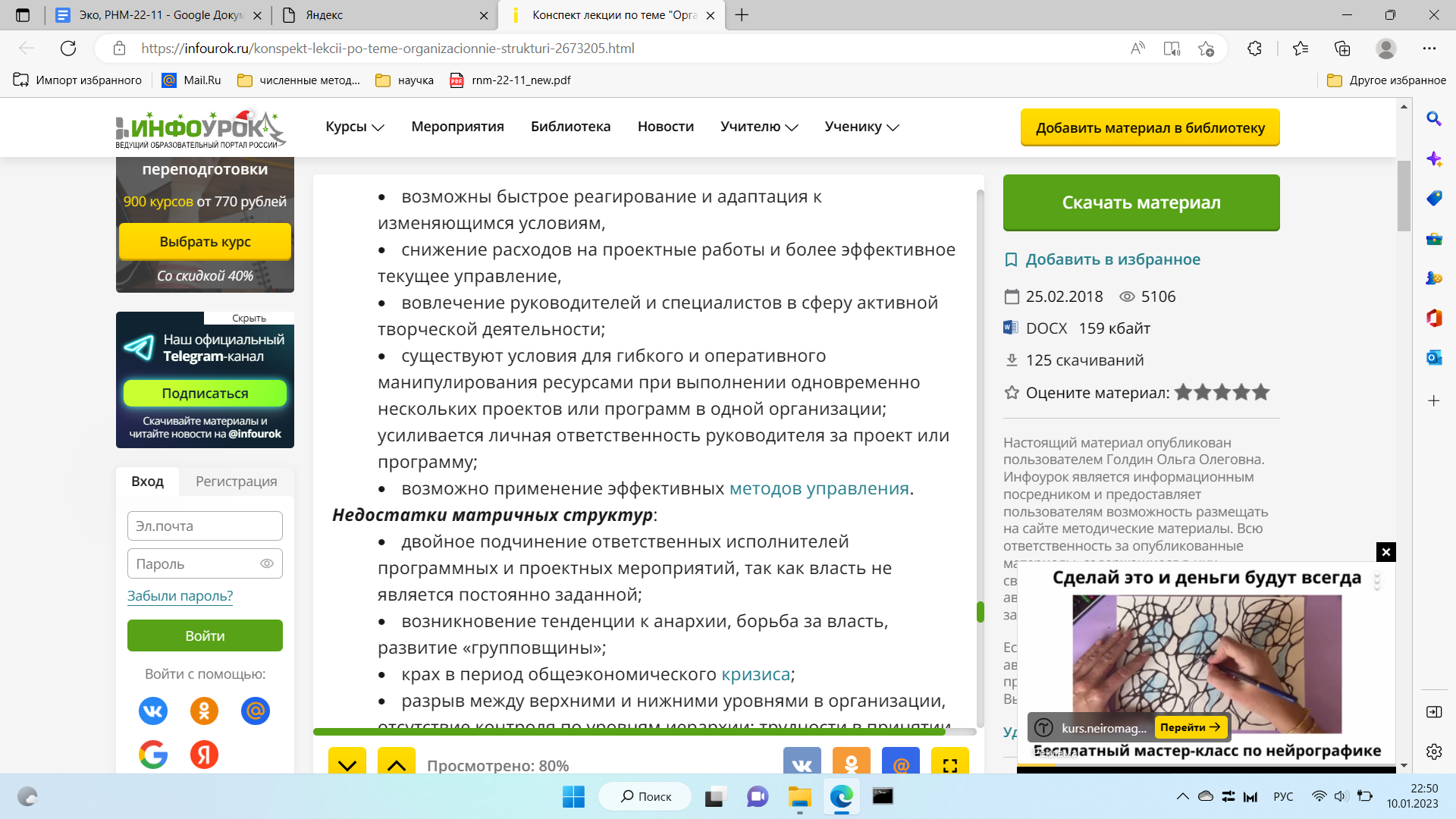Click Добавить материал в библиотеку button
Image resolution: width=1456 pixels, height=819 pixels.
pos(1150,127)
